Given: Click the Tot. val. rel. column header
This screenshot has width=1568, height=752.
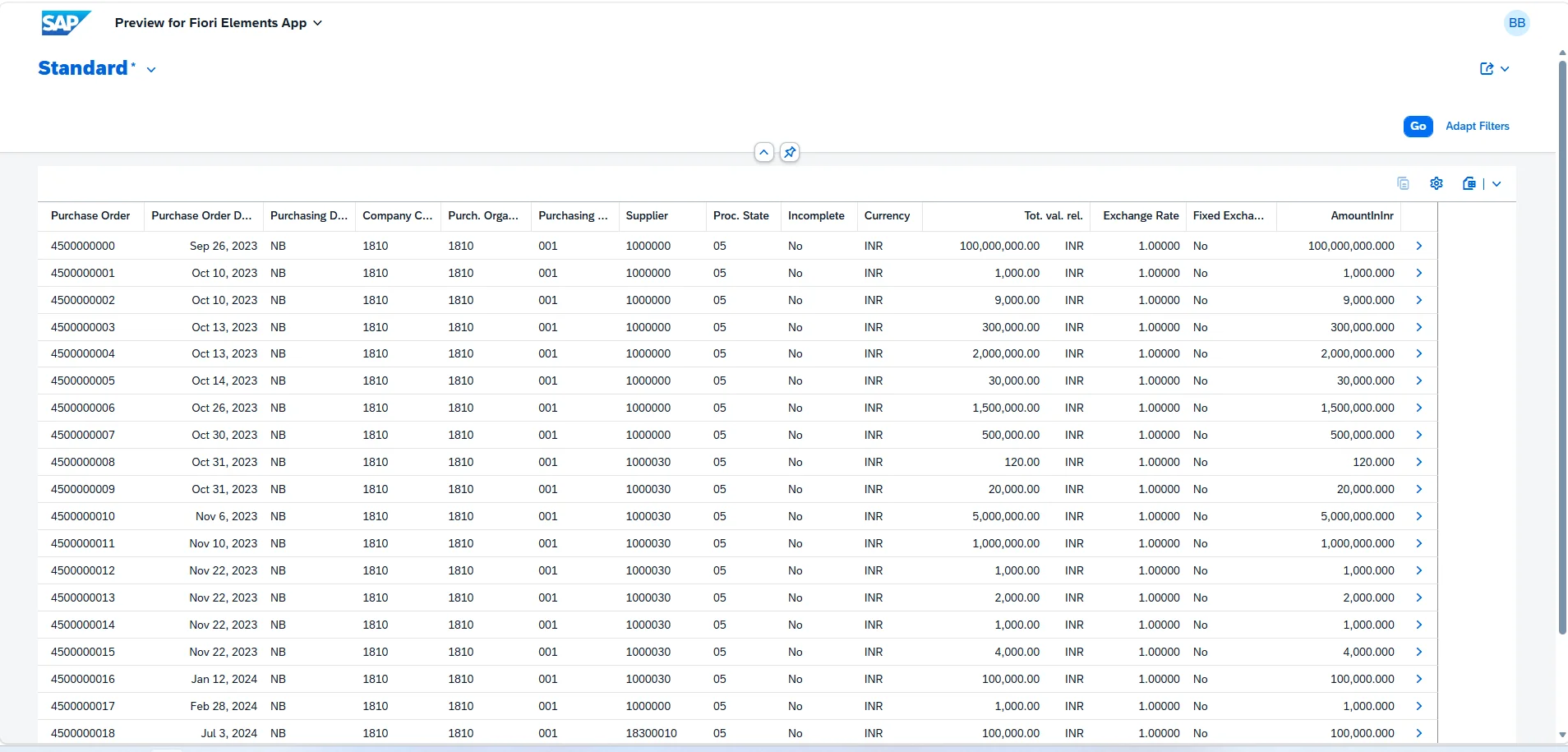Looking at the screenshot, I should click(1007, 215).
